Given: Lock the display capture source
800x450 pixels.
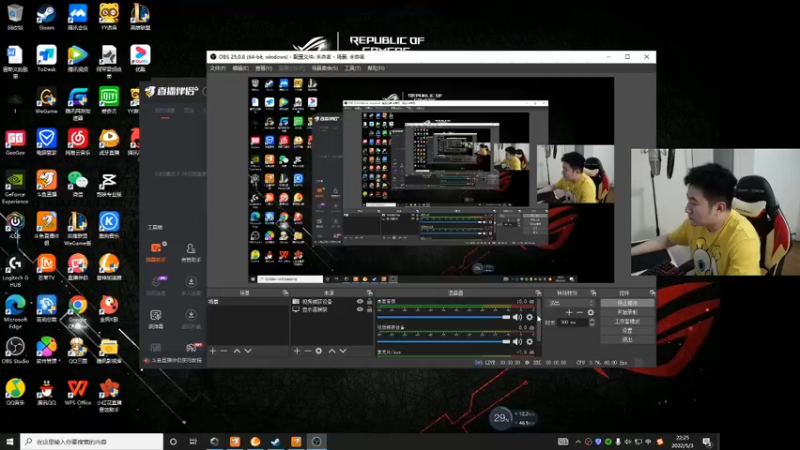Looking at the screenshot, I should click(x=369, y=309).
